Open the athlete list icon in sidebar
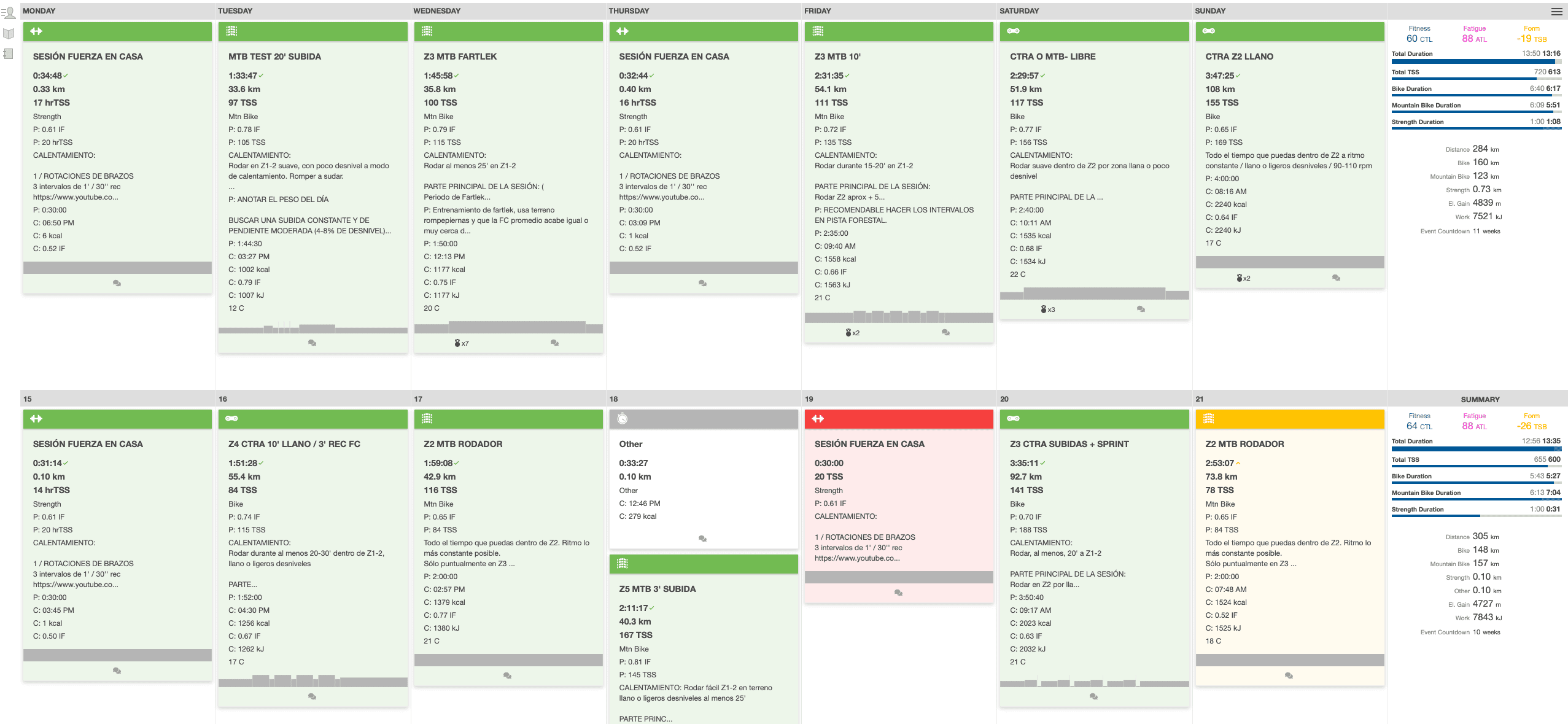 tap(9, 12)
